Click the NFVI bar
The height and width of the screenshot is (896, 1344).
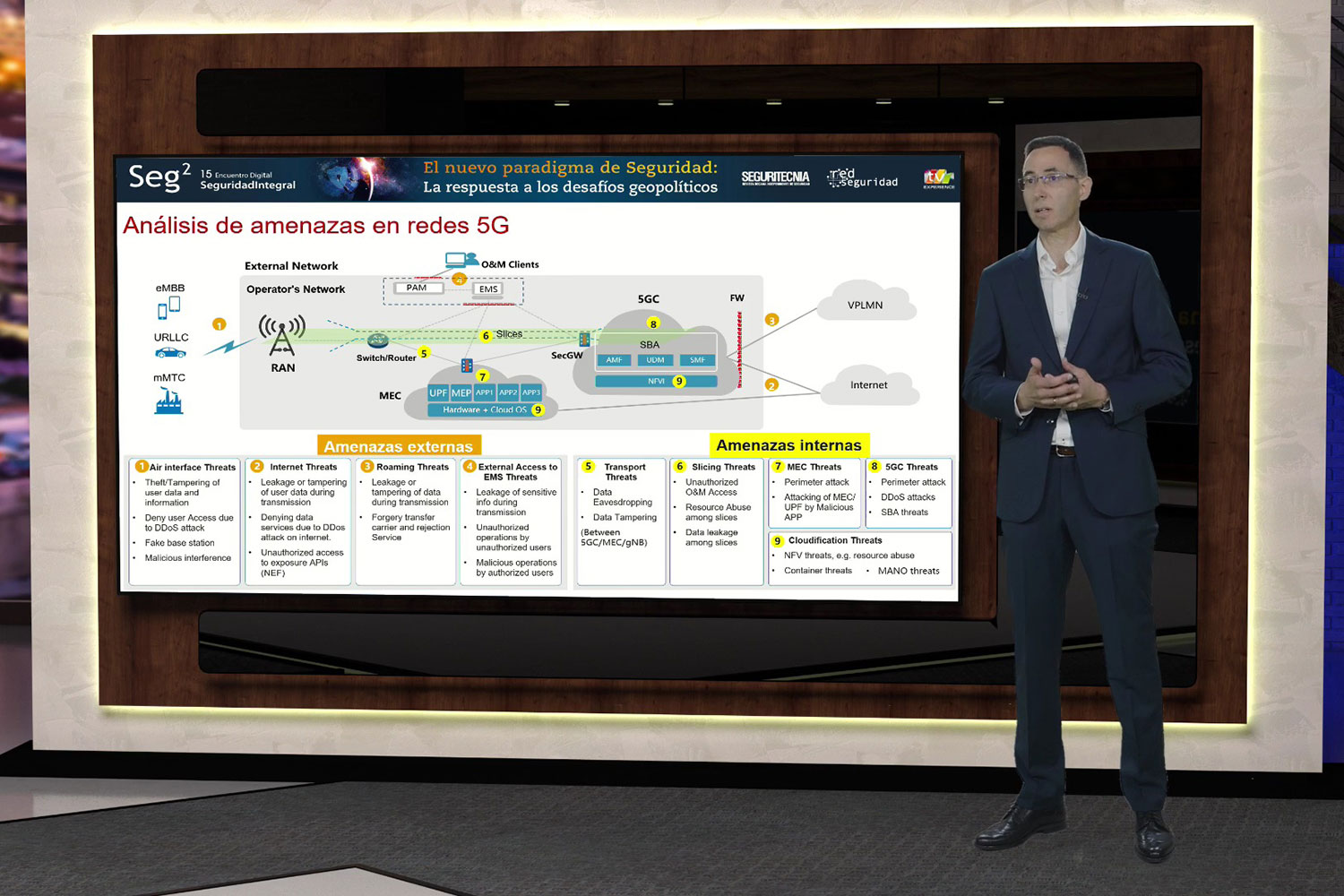click(656, 381)
